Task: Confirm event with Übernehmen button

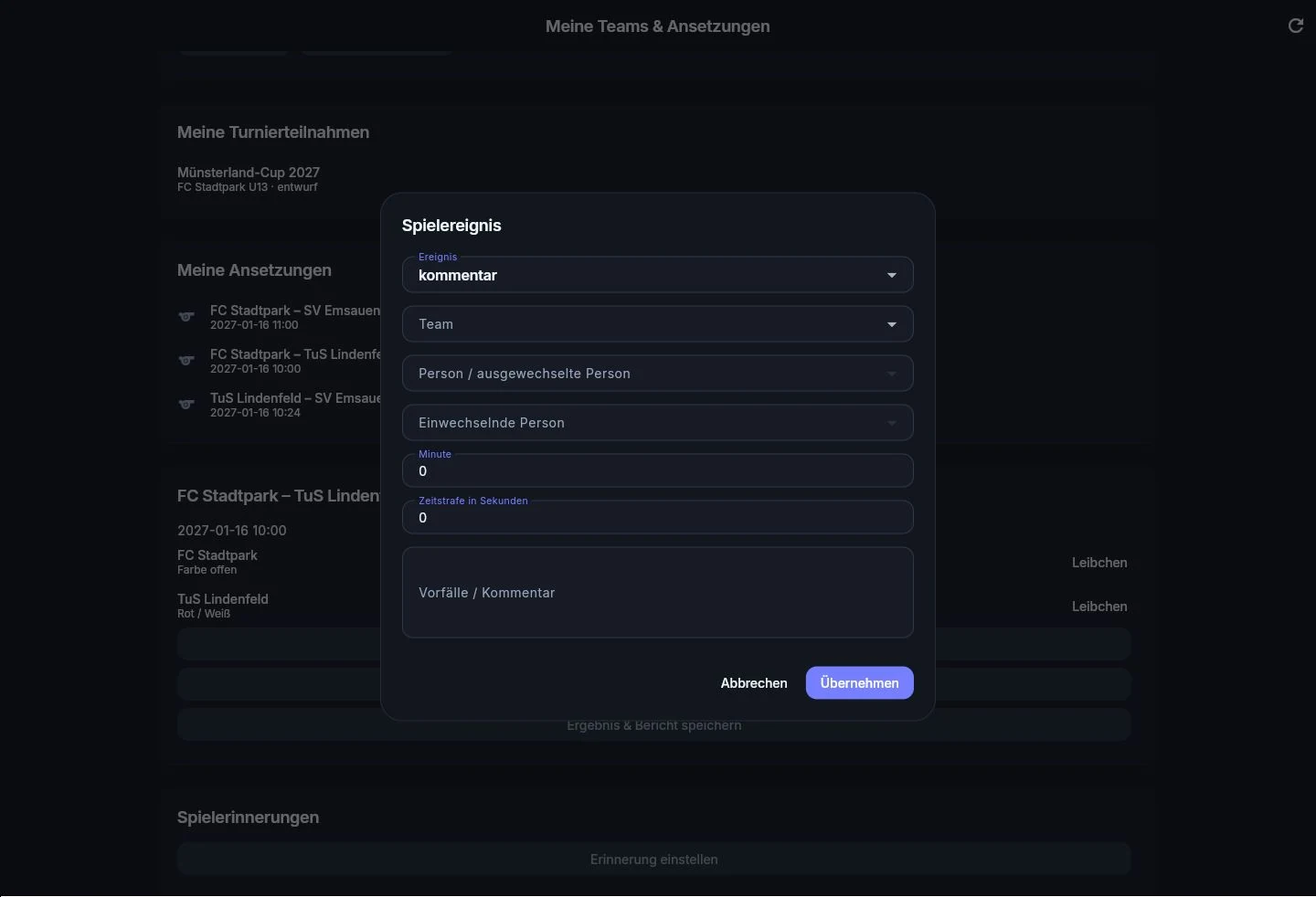Action: [x=860, y=683]
